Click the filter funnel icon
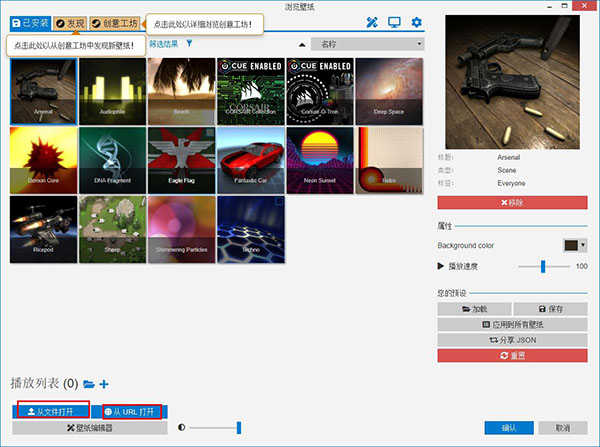This screenshot has width=600, height=447. [x=189, y=44]
